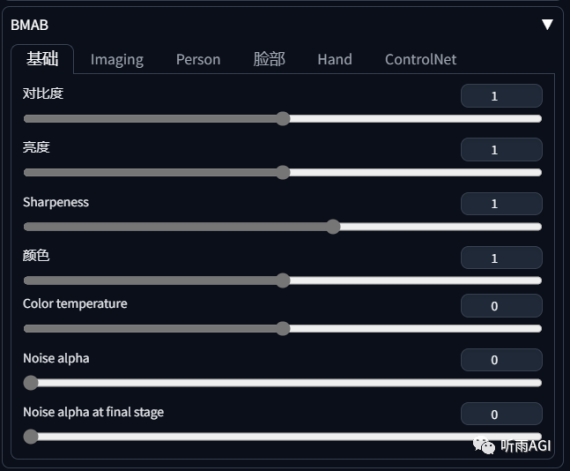Click the 对比度 value input box
This screenshot has width=571, height=471.
tap(501, 96)
